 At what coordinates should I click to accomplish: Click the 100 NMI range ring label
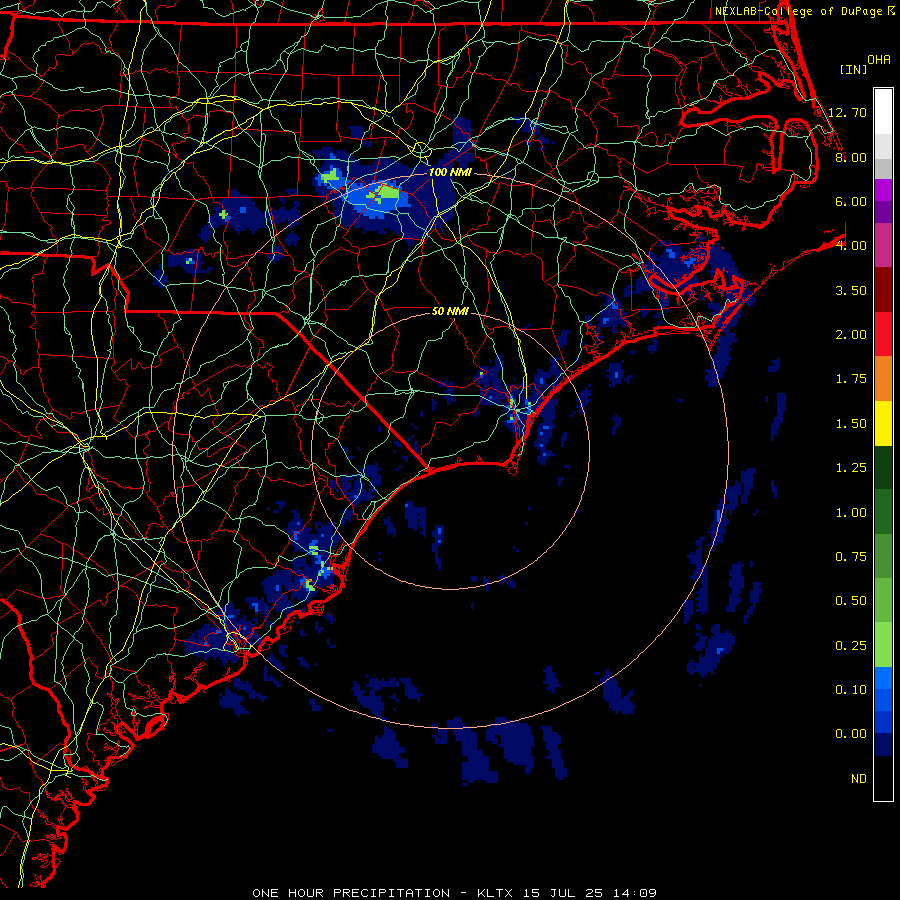coord(450,172)
